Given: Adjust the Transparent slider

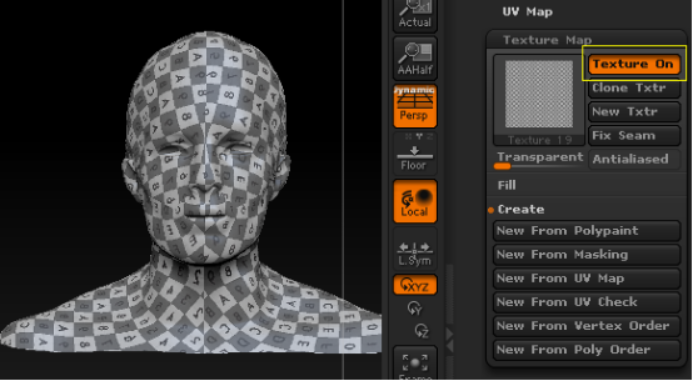Looking at the screenshot, I should click(539, 161).
